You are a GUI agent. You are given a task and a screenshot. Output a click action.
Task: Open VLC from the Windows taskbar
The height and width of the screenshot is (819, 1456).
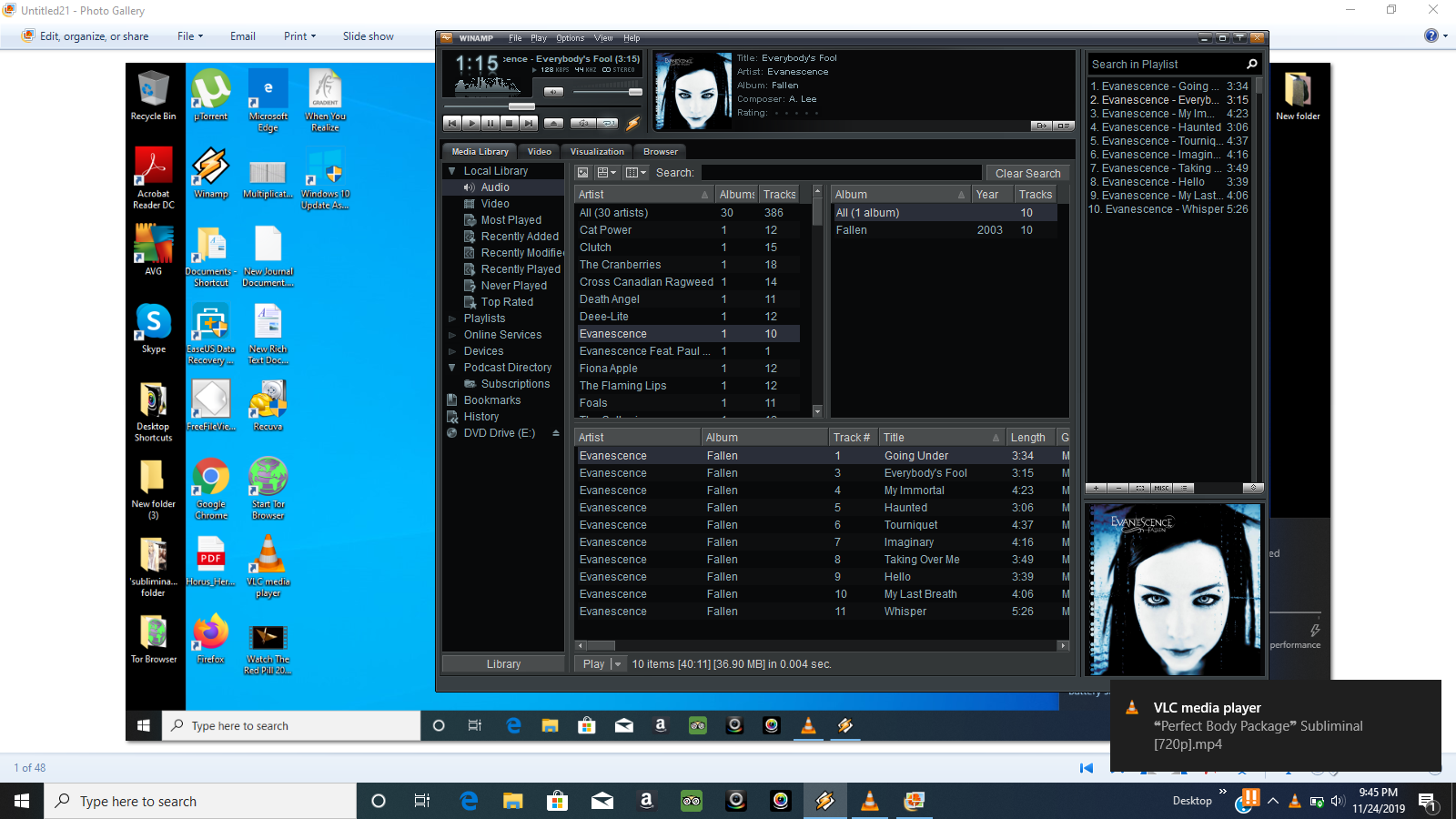870,801
